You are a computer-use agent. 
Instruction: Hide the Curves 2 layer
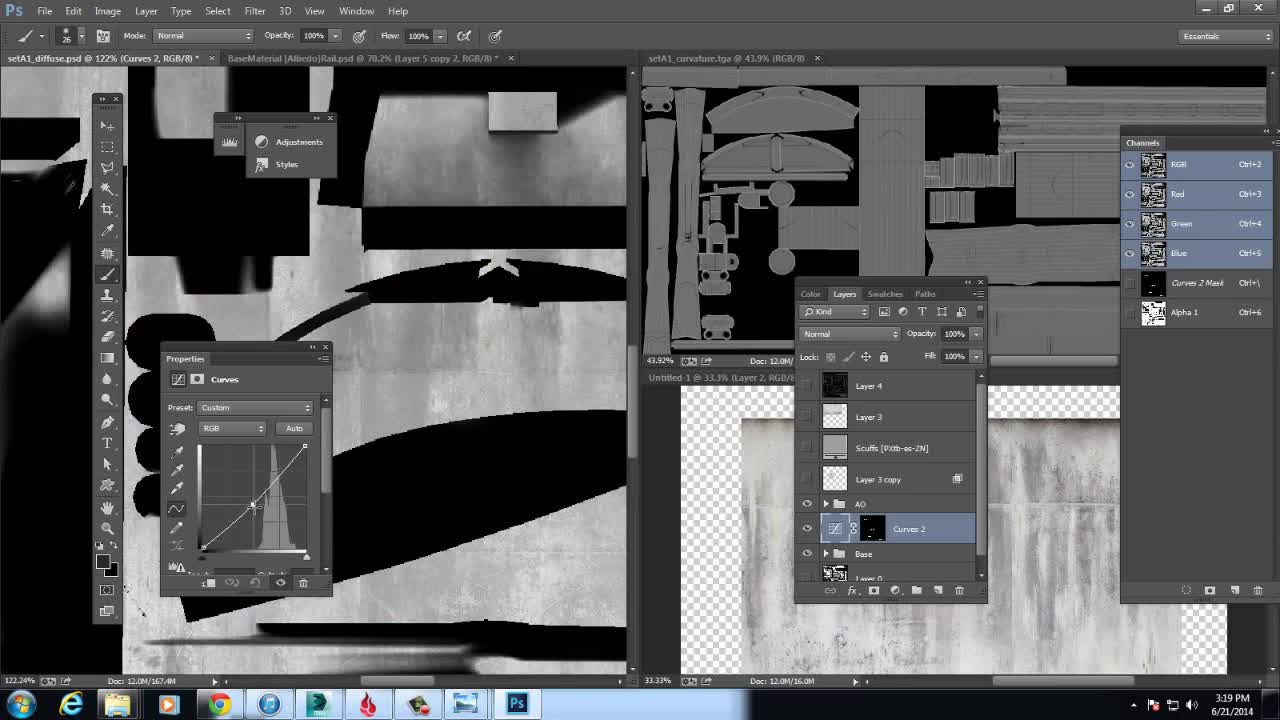[x=807, y=529]
